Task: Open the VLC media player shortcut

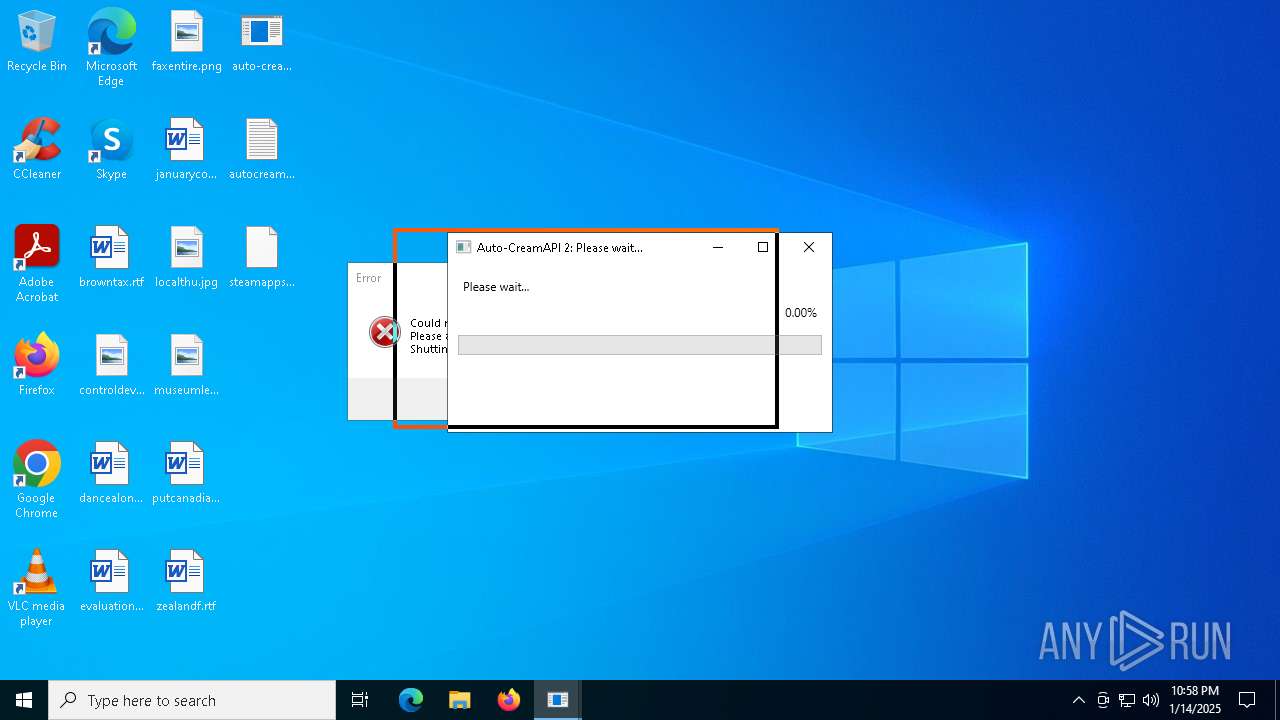Action: (37, 588)
